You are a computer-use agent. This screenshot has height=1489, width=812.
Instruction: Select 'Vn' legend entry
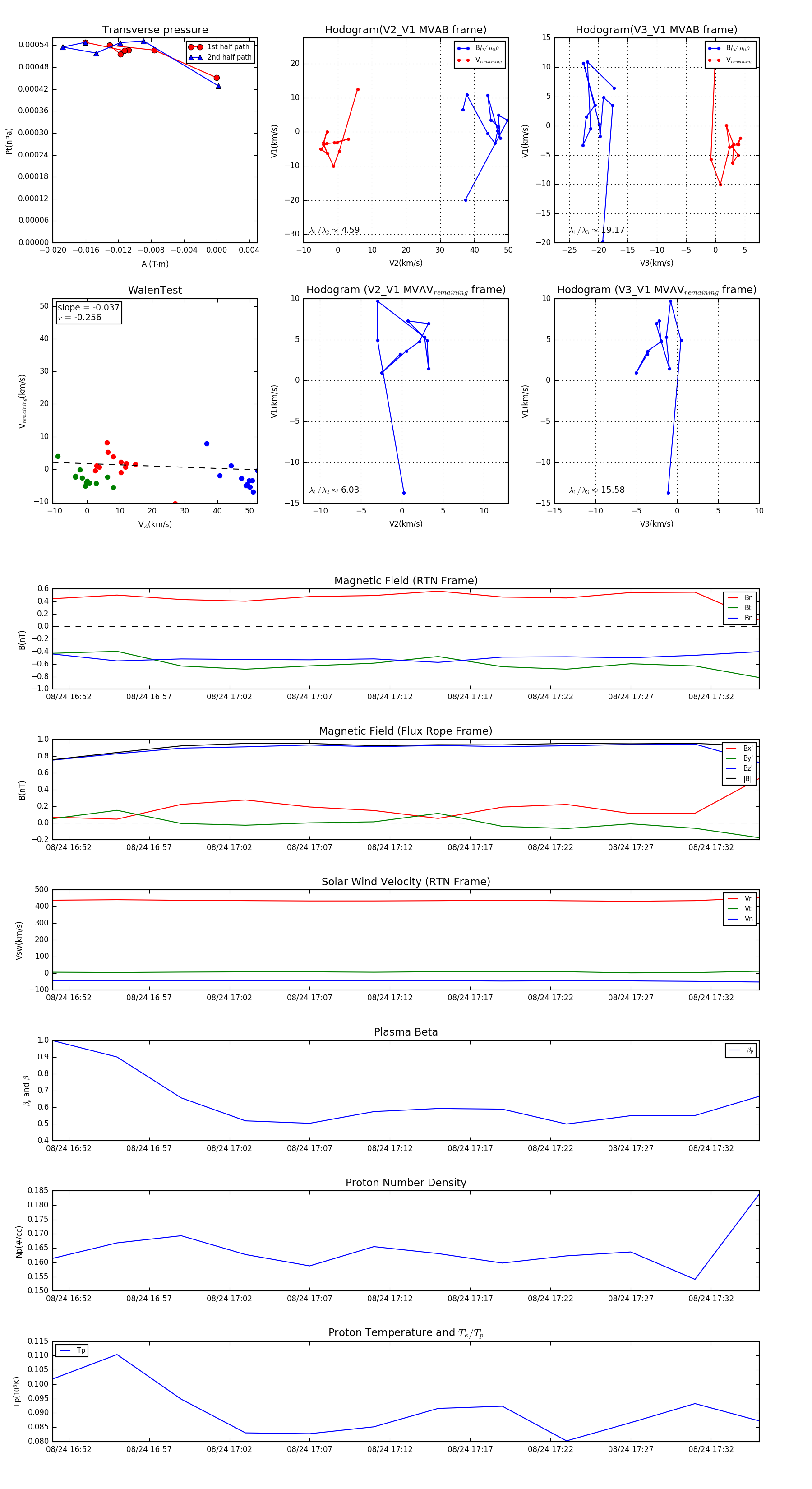click(x=740, y=919)
